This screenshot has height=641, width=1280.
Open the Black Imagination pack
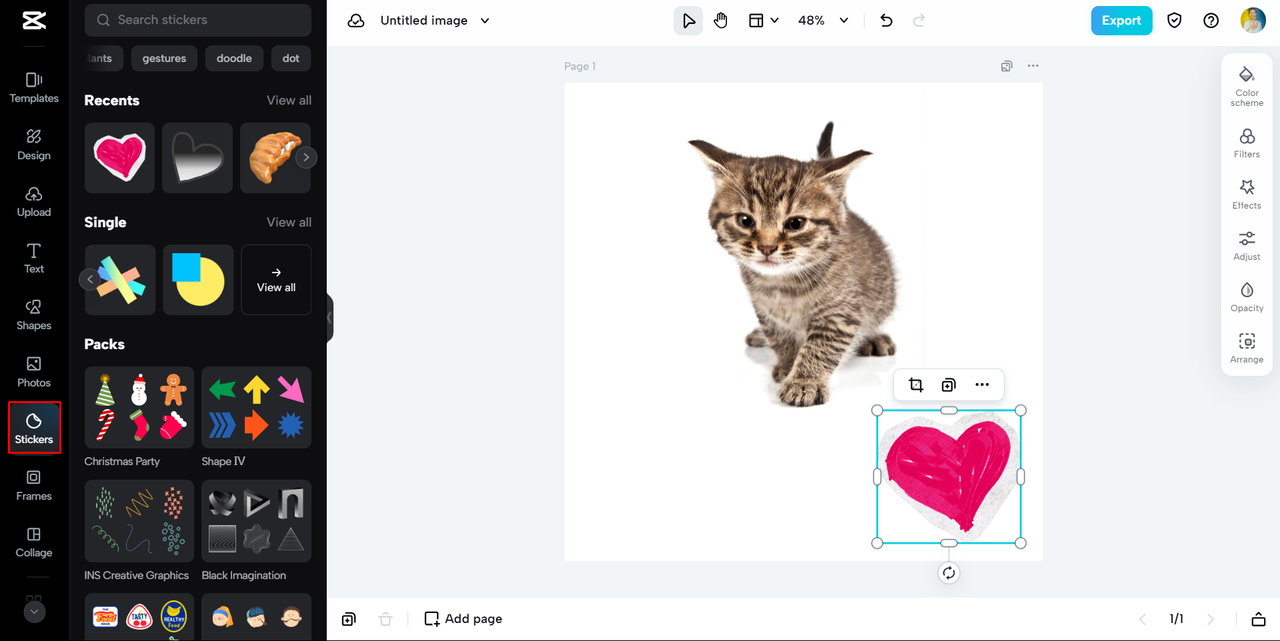pyautogui.click(x=256, y=521)
